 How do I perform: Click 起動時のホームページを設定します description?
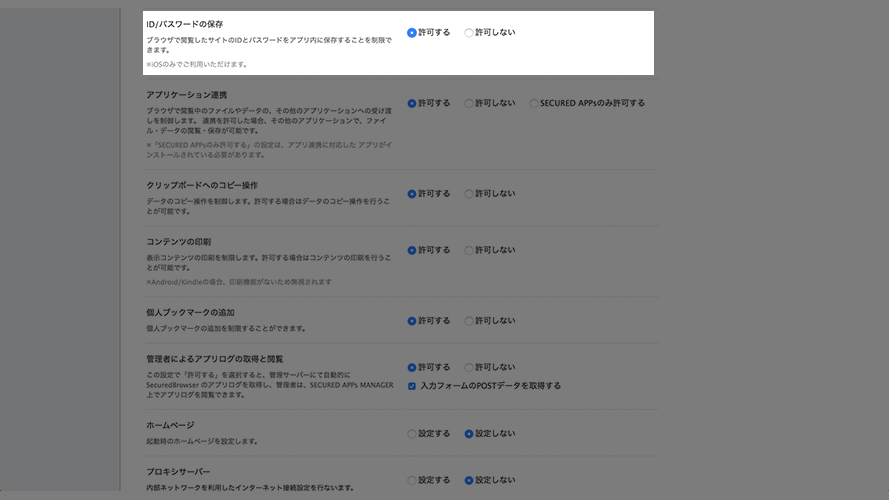(202, 442)
